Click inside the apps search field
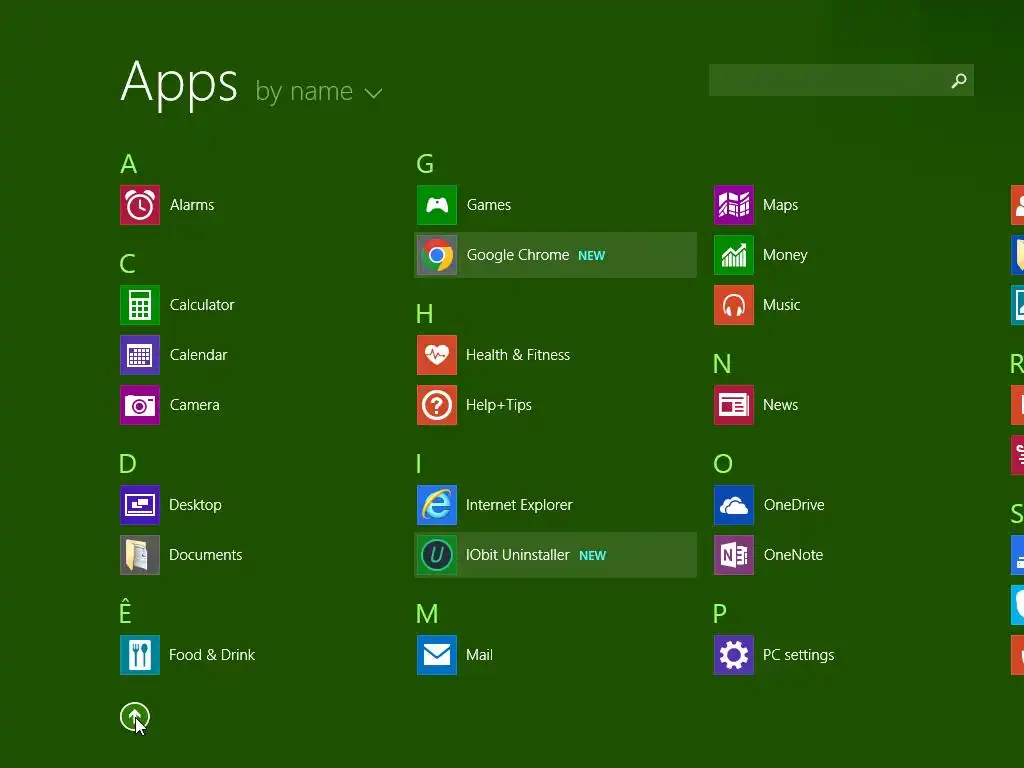1024x768 pixels. pyautogui.click(x=841, y=80)
